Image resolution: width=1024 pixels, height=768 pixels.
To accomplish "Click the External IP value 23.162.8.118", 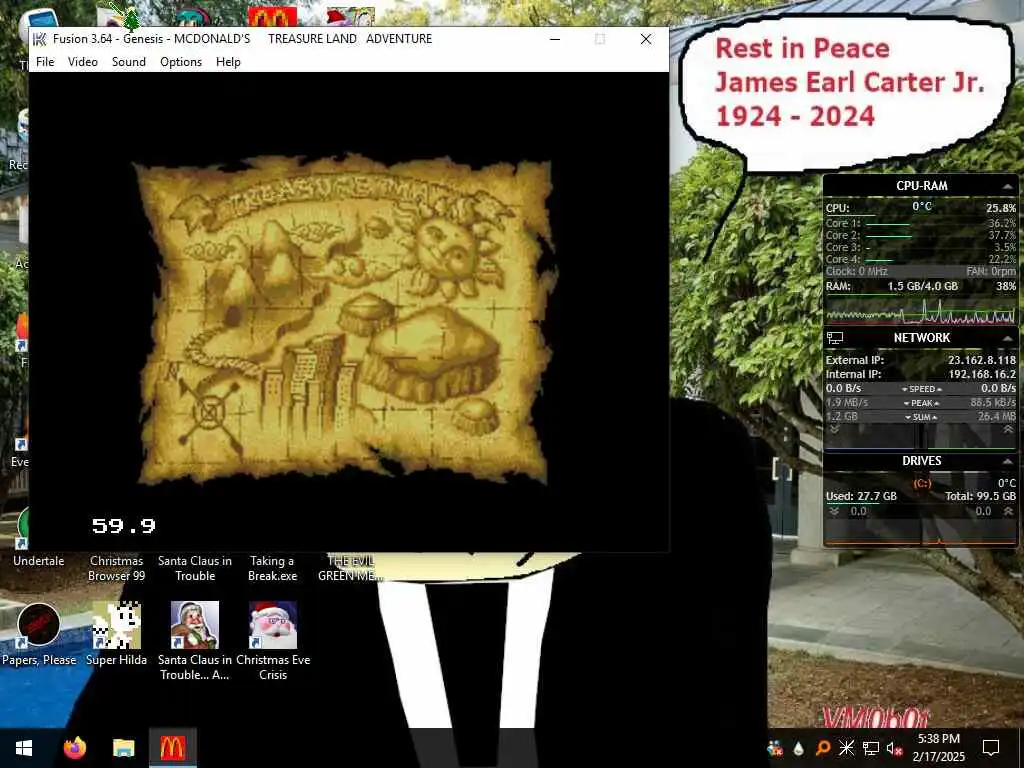I will (982, 360).
